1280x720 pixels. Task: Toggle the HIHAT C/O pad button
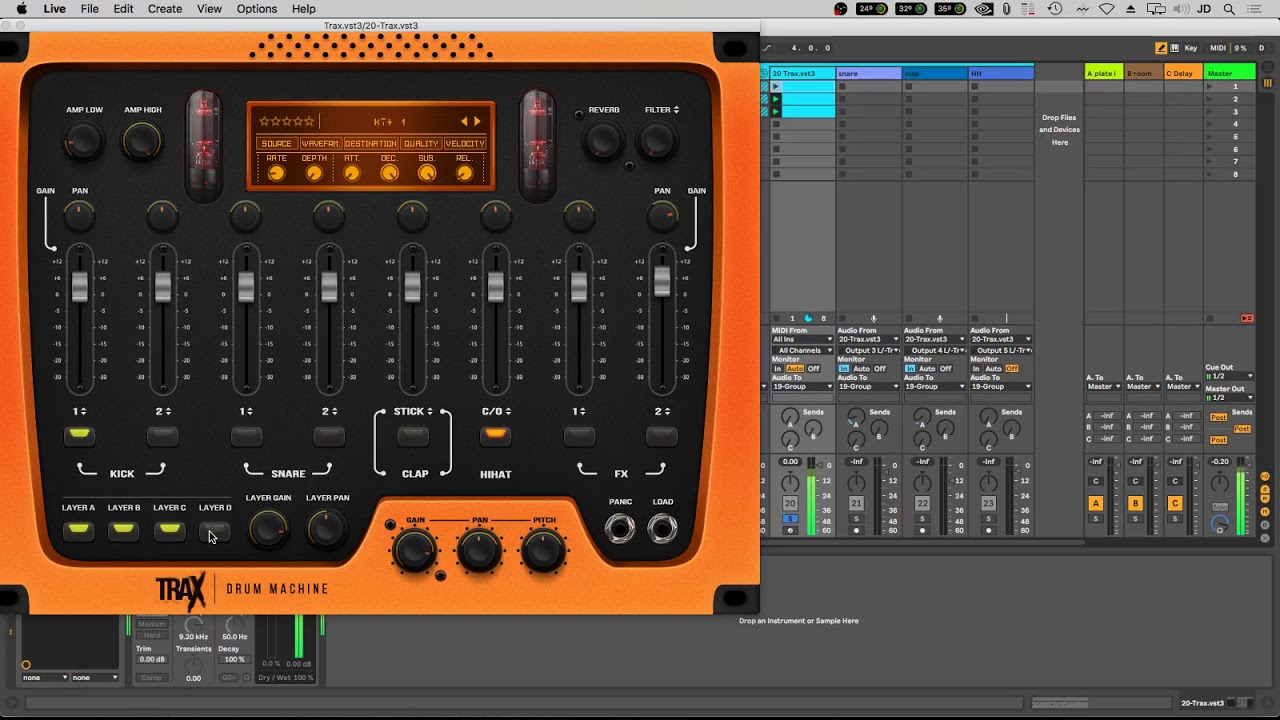pos(495,435)
